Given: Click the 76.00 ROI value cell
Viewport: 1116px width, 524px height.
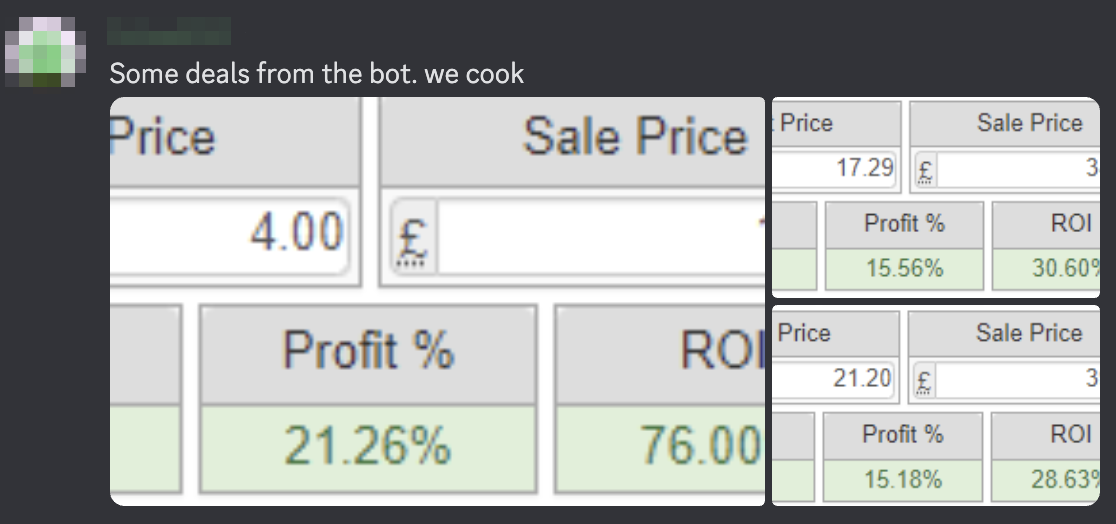Looking at the screenshot, I should coord(660,447).
